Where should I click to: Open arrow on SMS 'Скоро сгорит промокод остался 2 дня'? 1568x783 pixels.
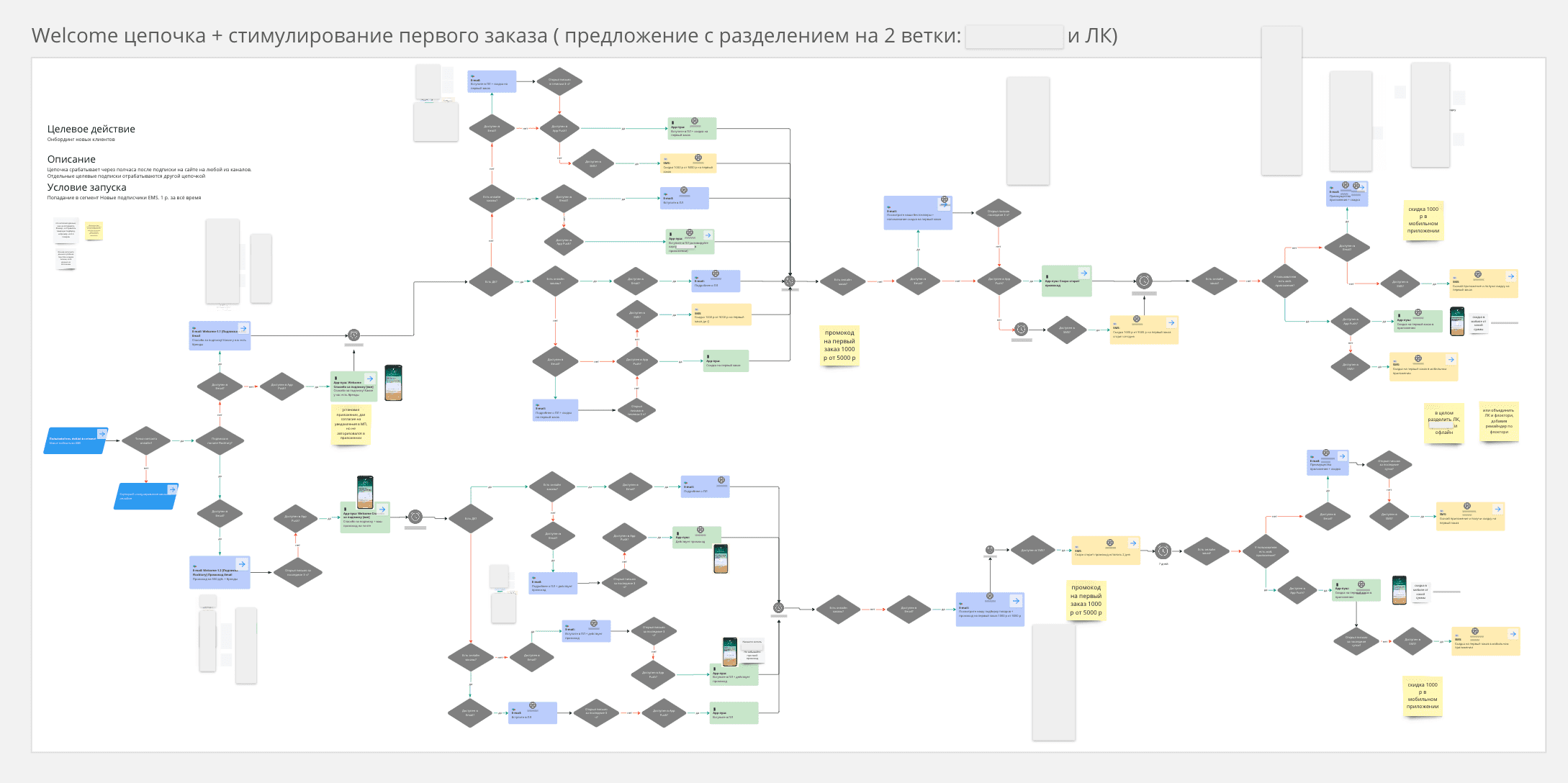[1132, 543]
